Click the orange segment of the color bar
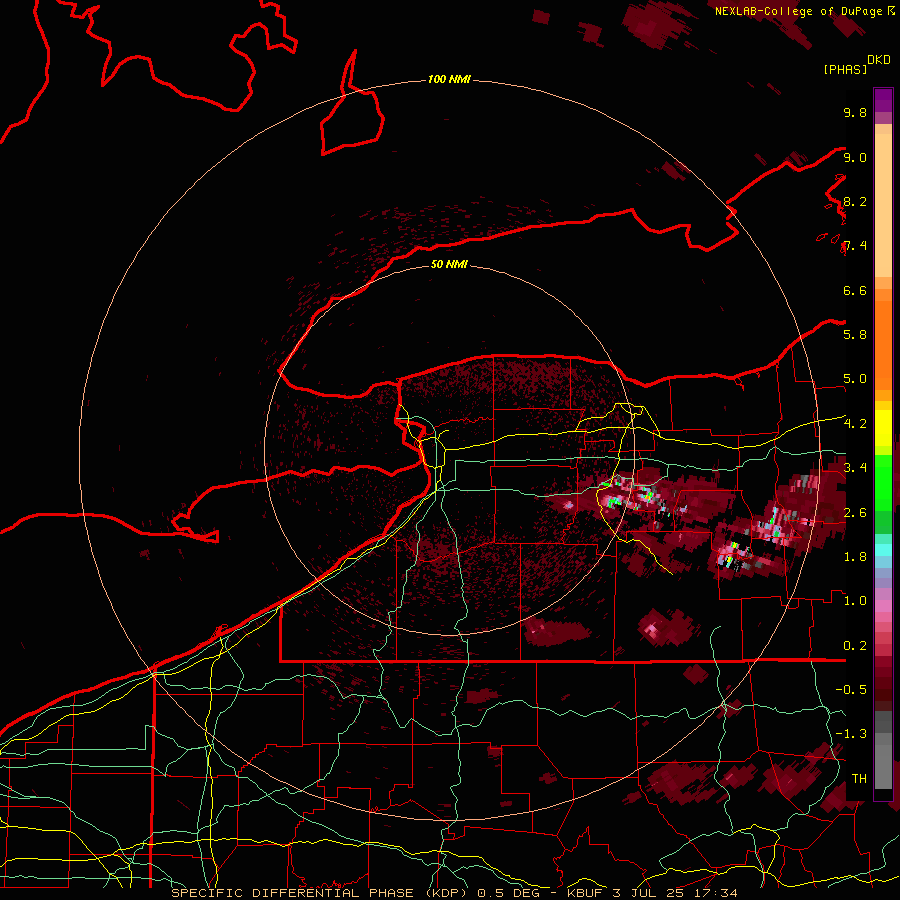 (x=883, y=344)
